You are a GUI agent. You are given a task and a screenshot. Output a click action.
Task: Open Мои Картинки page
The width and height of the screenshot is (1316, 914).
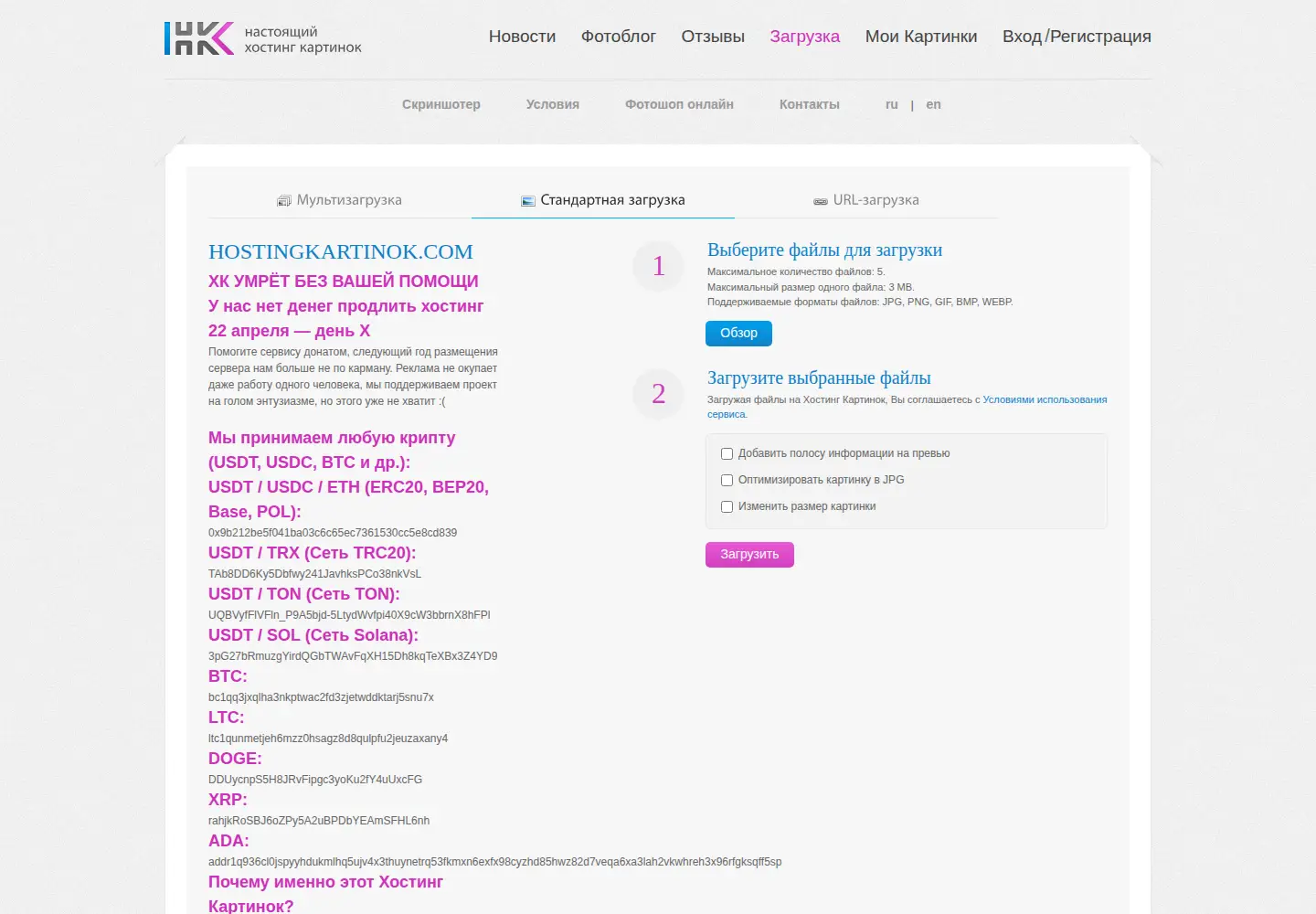pos(921,37)
